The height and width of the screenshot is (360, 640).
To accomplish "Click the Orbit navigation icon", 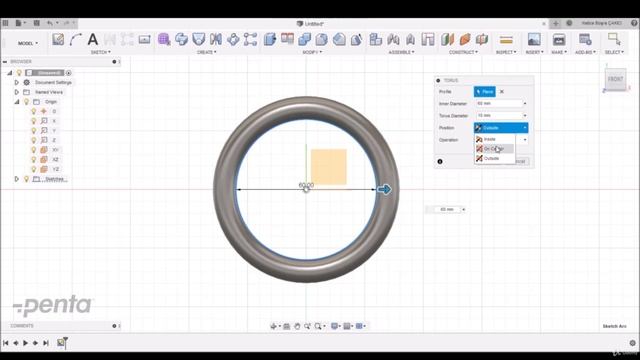I will tap(273, 326).
